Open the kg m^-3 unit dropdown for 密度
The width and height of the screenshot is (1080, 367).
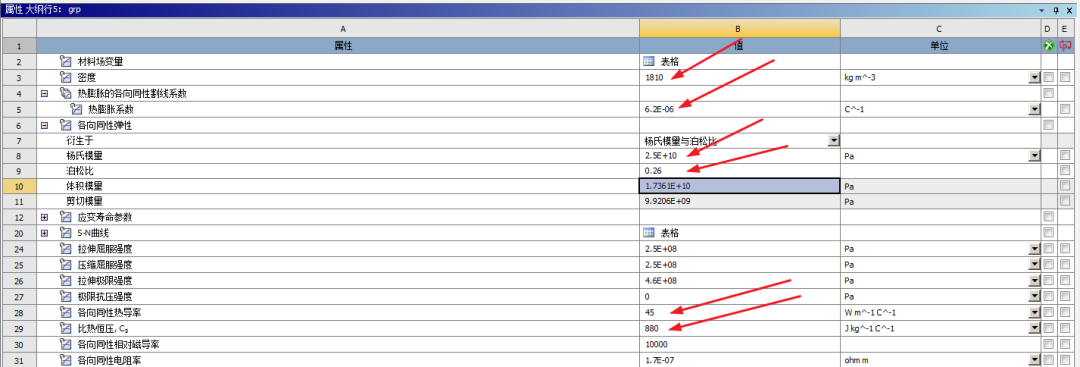[1034, 77]
